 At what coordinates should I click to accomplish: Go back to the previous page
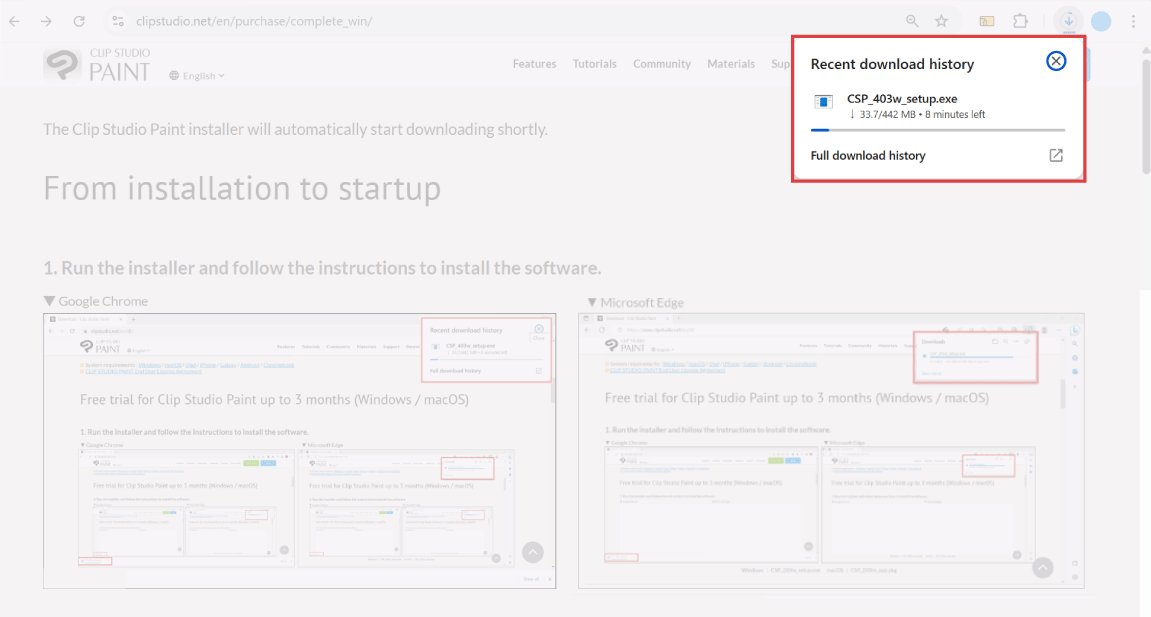pos(14,21)
